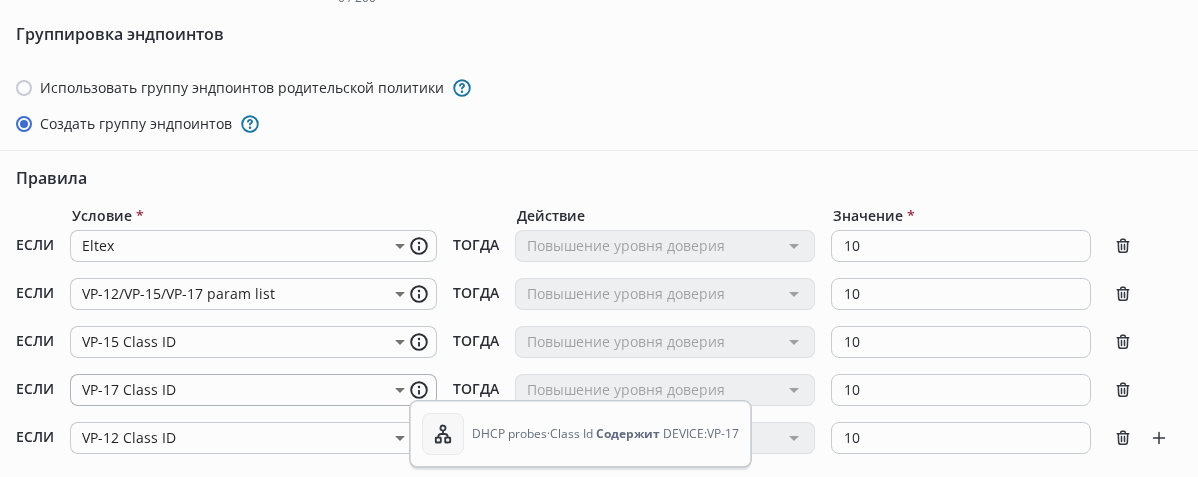Click value field in VP-17 Class ID row

tap(960, 390)
